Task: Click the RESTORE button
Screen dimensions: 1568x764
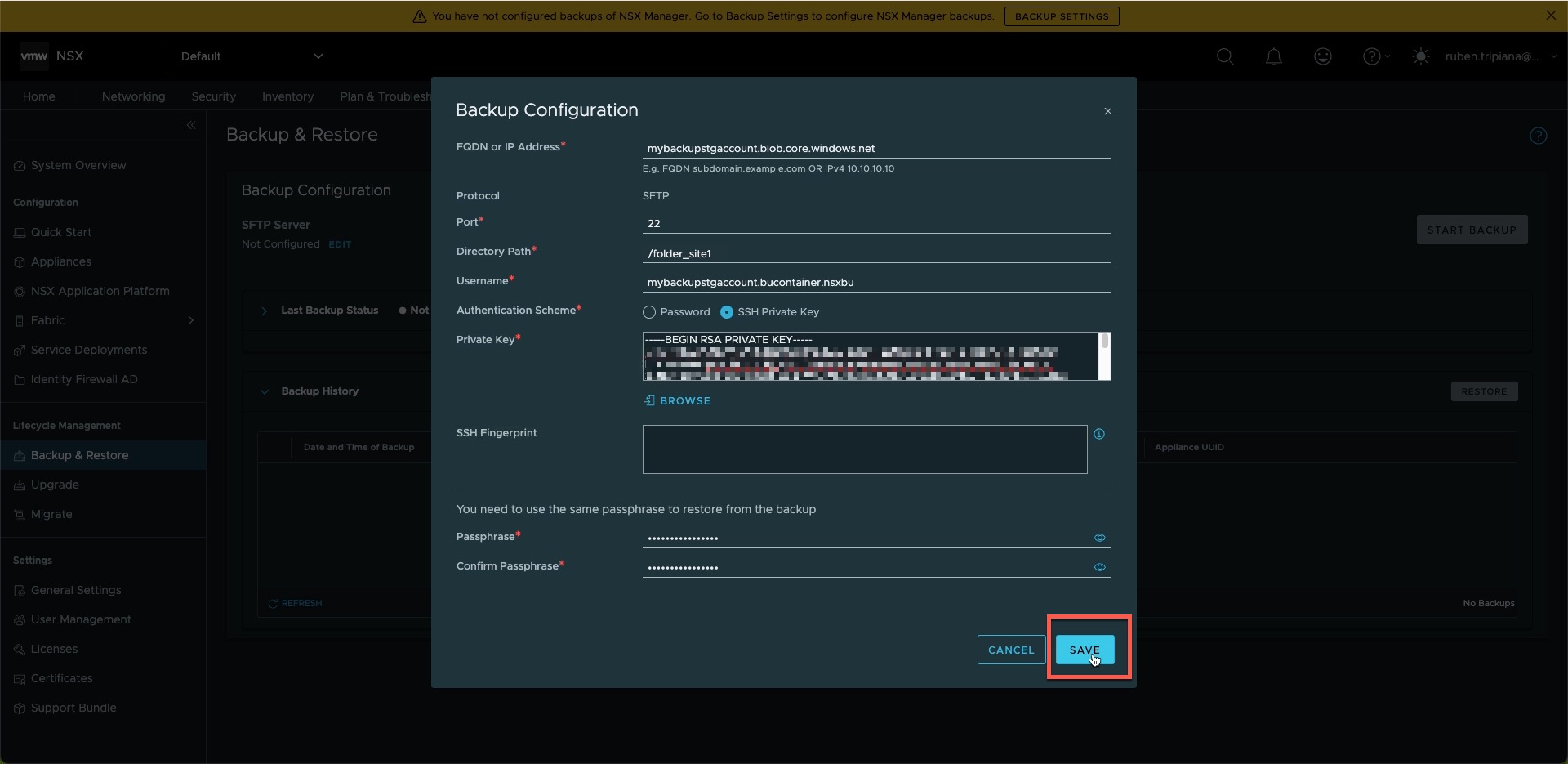Action: point(1484,391)
